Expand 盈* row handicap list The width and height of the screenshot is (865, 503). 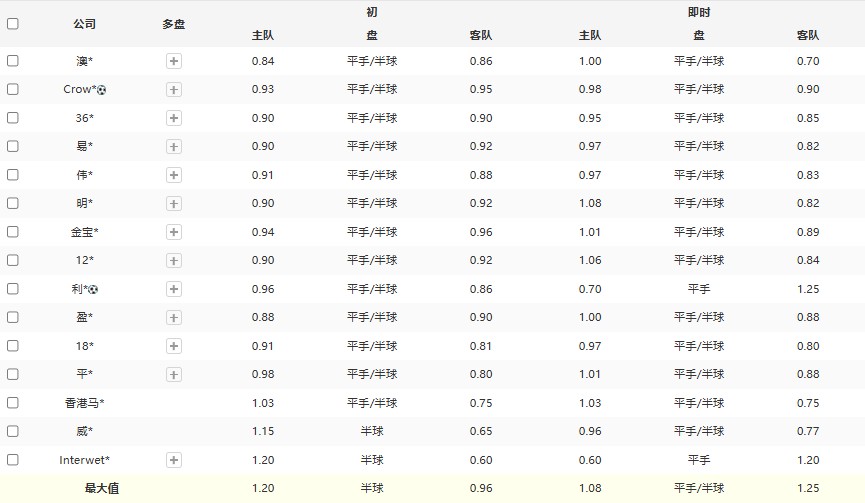[174, 317]
